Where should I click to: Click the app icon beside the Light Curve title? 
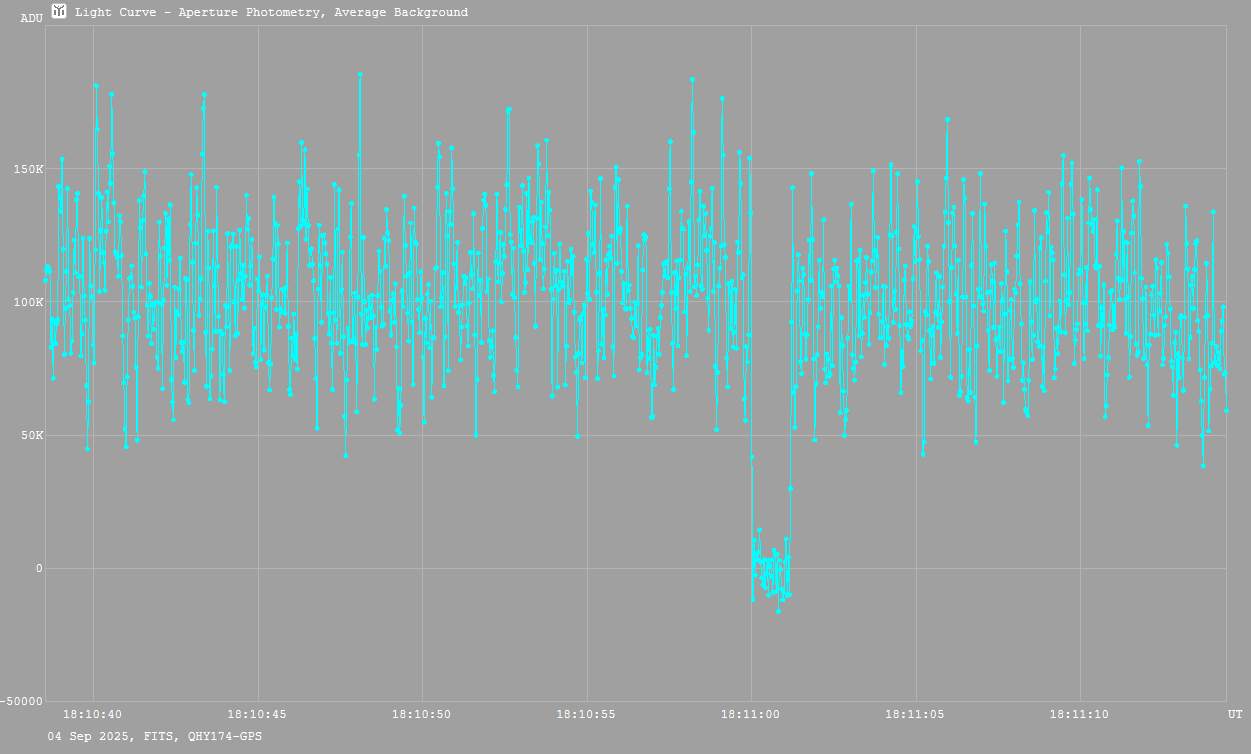[x=59, y=11]
